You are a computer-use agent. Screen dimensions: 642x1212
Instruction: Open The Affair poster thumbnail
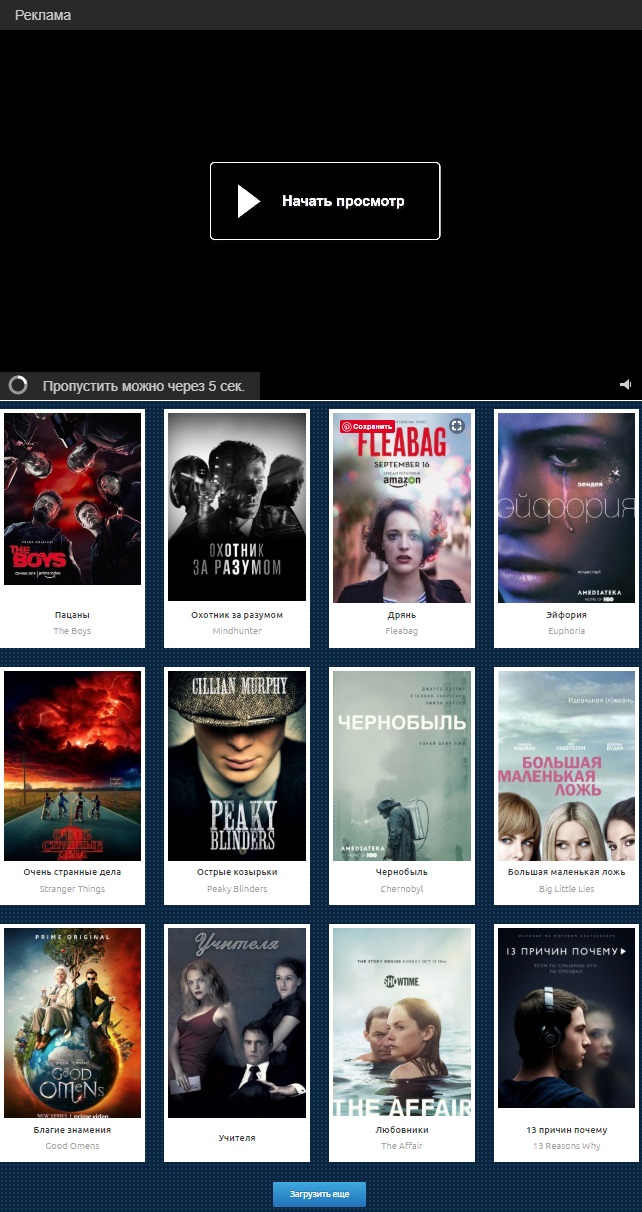(x=401, y=1022)
